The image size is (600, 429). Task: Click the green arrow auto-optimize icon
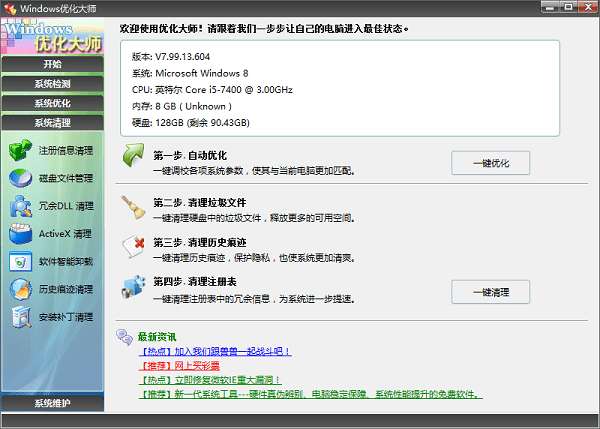click(x=133, y=155)
